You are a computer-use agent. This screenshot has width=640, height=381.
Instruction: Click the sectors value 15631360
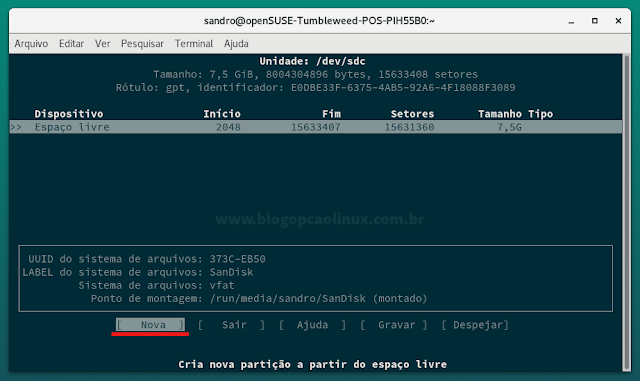[x=409, y=127]
